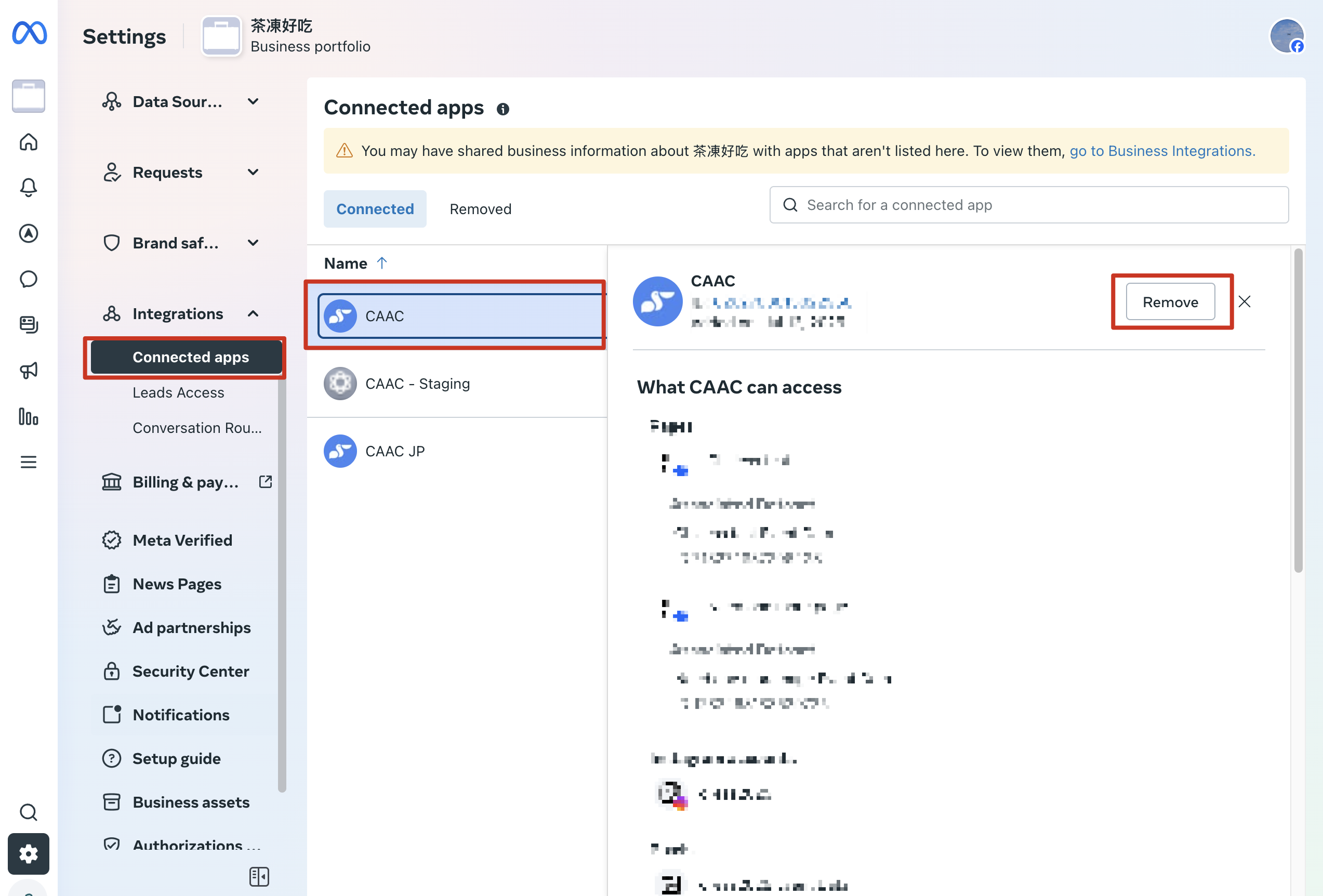This screenshot has height=896, width=1323.
Task: Open Setup guide
Action: [x=177, y=758]
